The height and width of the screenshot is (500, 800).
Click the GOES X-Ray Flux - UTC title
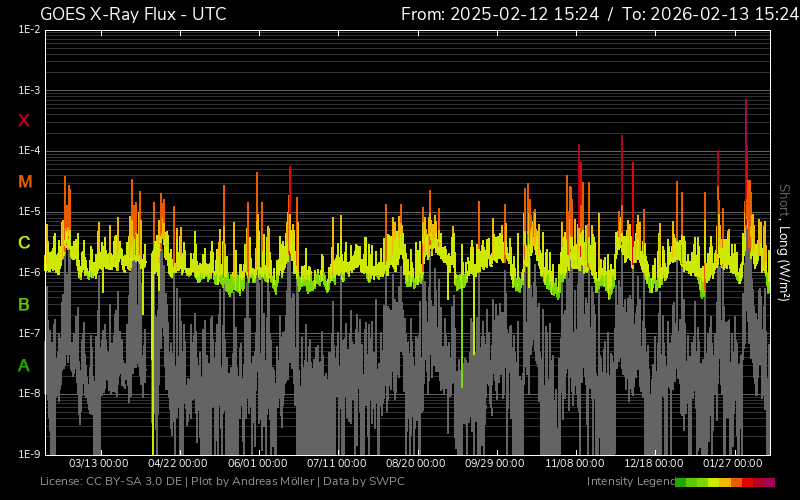click(133, 14)
